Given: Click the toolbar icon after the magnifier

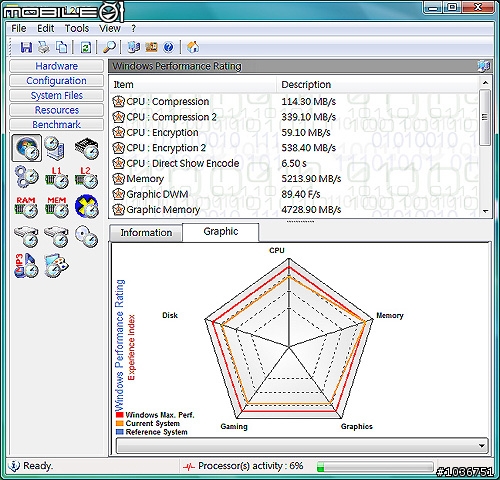Looking at the screenshot, I should pyautogui.click(x=134, y=47).
